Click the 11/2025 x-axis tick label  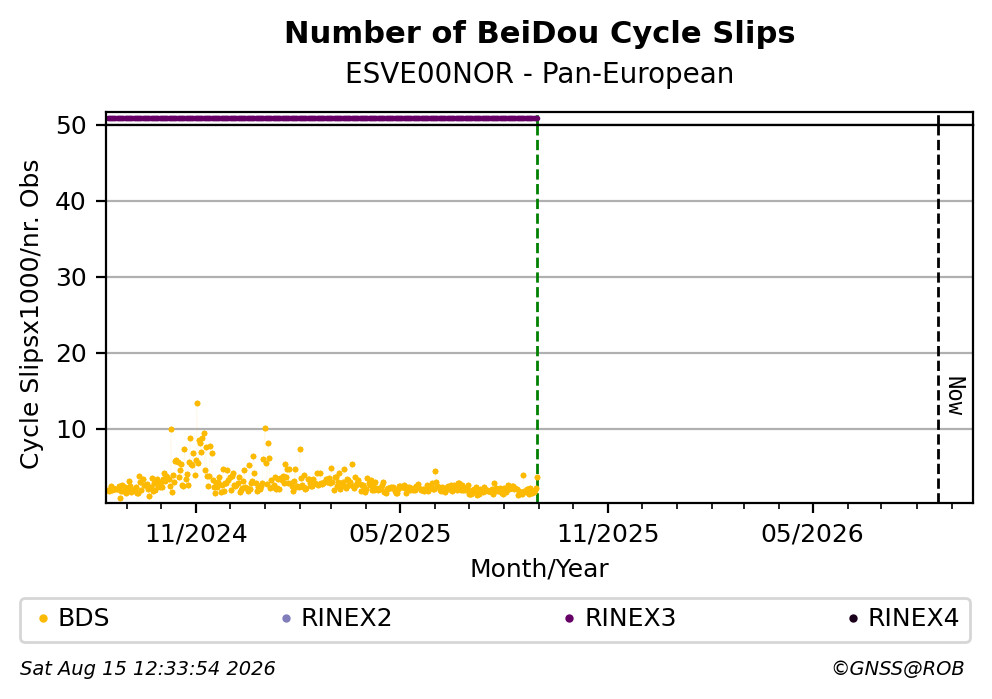(608, 535)
